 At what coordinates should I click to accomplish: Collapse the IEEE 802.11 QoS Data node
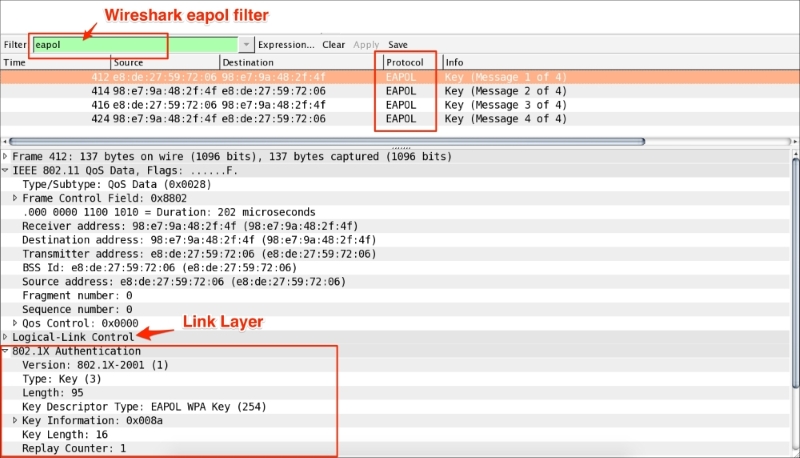[5, 170]
